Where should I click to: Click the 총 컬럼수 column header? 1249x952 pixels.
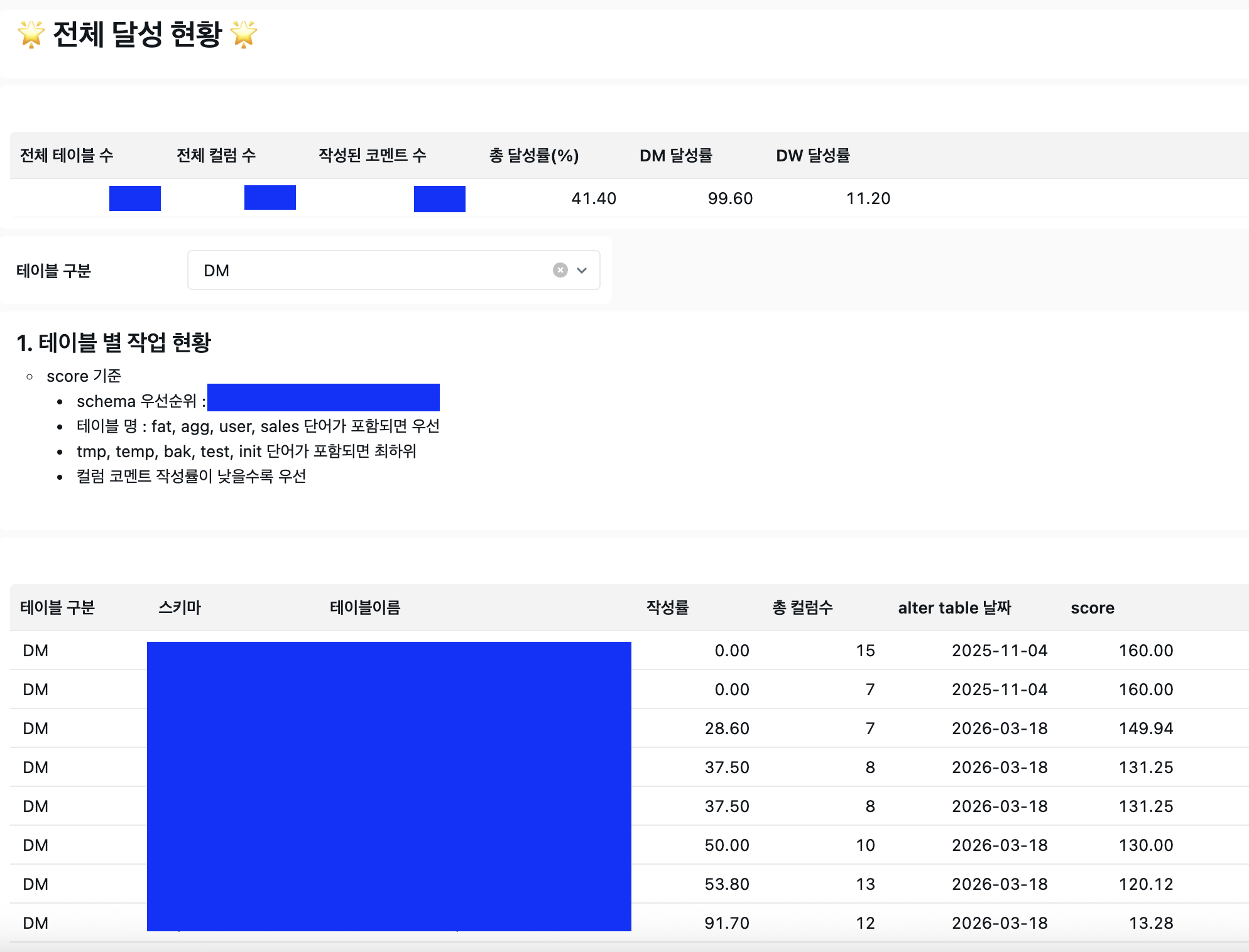(802, 607)
